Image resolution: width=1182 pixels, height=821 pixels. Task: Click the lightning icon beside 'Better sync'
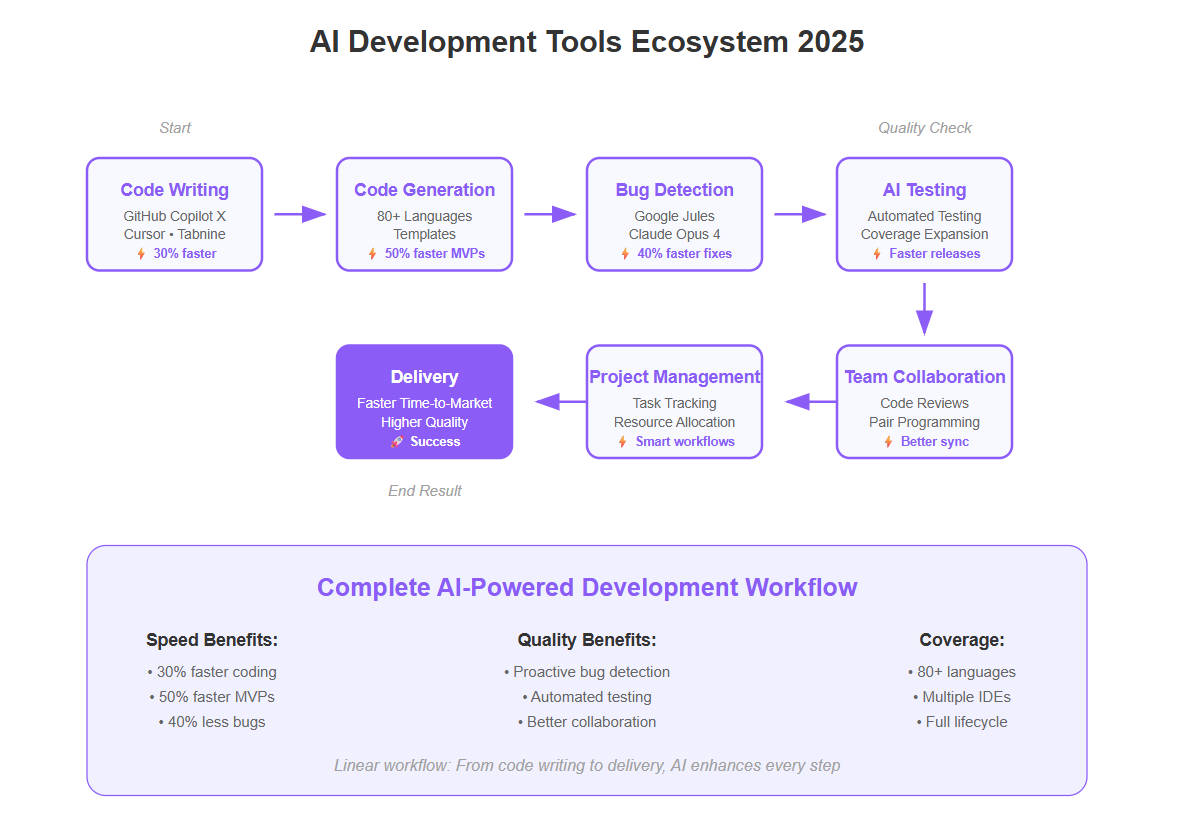pyautogui.click(x=889, y=442)
